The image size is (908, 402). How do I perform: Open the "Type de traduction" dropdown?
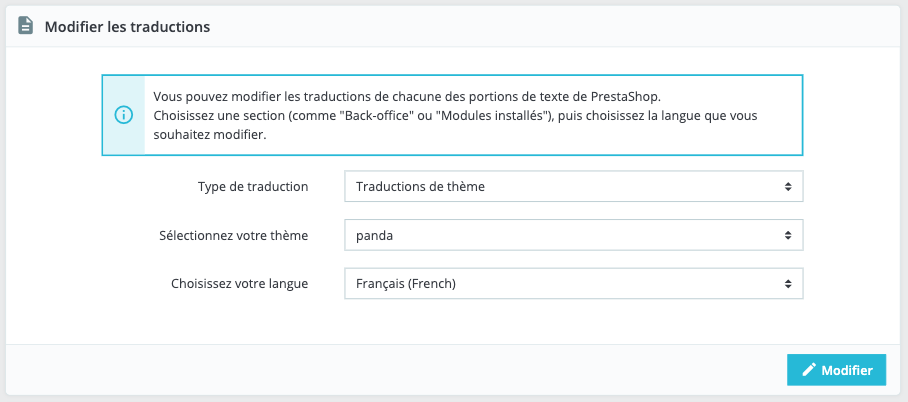click(572, 187)
